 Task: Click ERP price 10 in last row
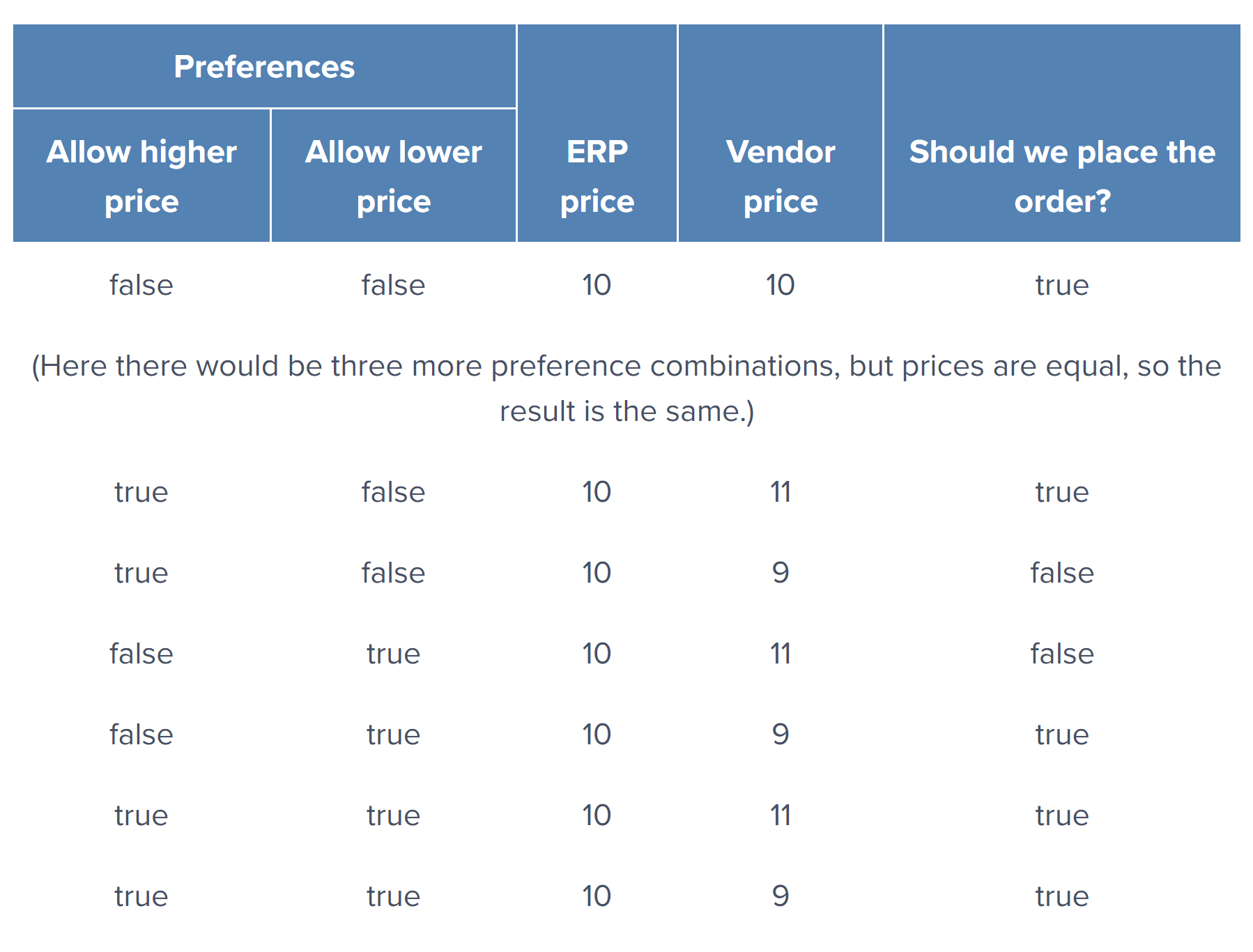597,896
